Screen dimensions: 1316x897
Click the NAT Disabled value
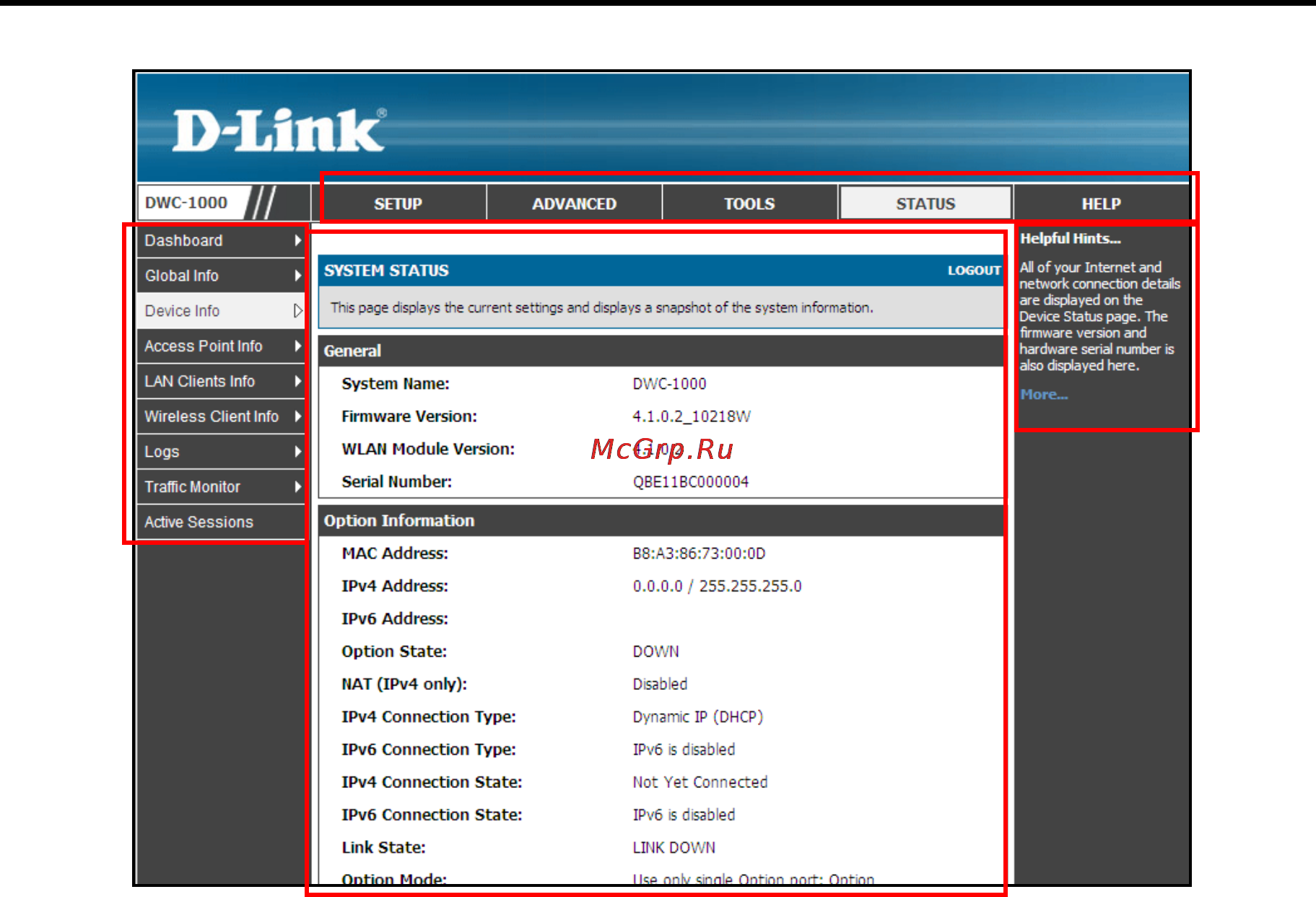point(660,684)
